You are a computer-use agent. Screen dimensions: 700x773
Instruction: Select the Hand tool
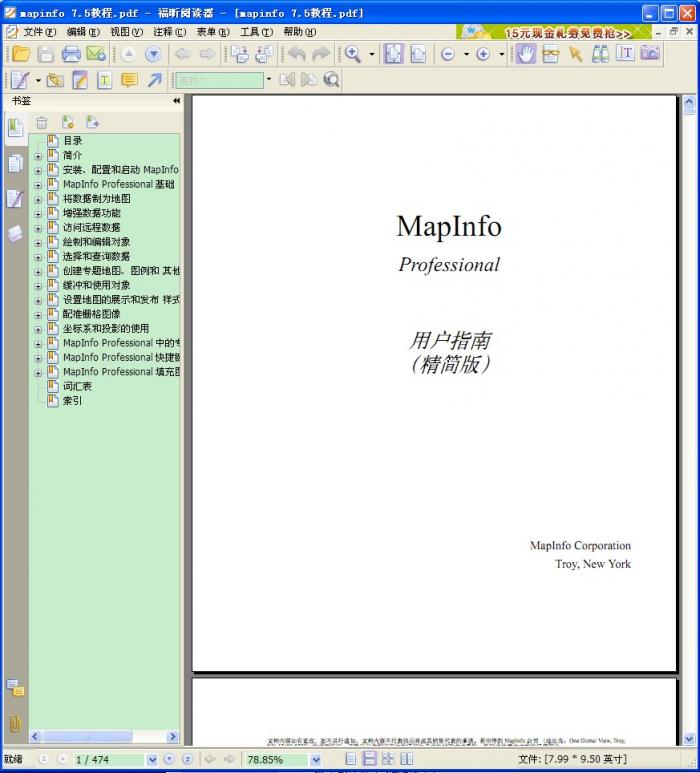[525, 54]
